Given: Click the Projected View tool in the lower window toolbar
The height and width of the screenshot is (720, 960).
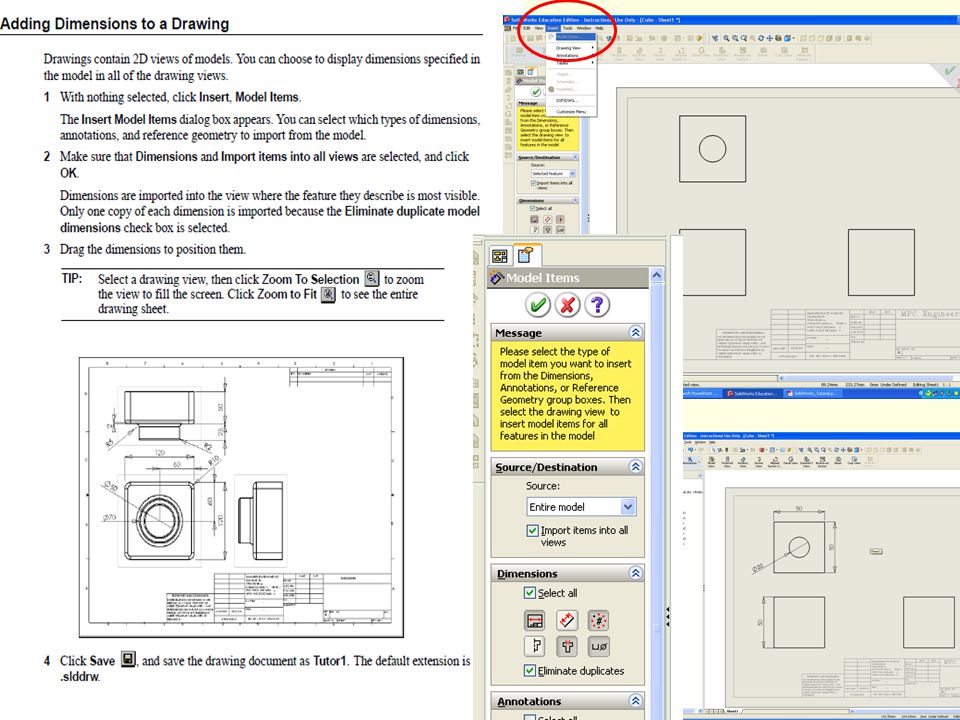Looking at the screenshot, I should [727, 463].
